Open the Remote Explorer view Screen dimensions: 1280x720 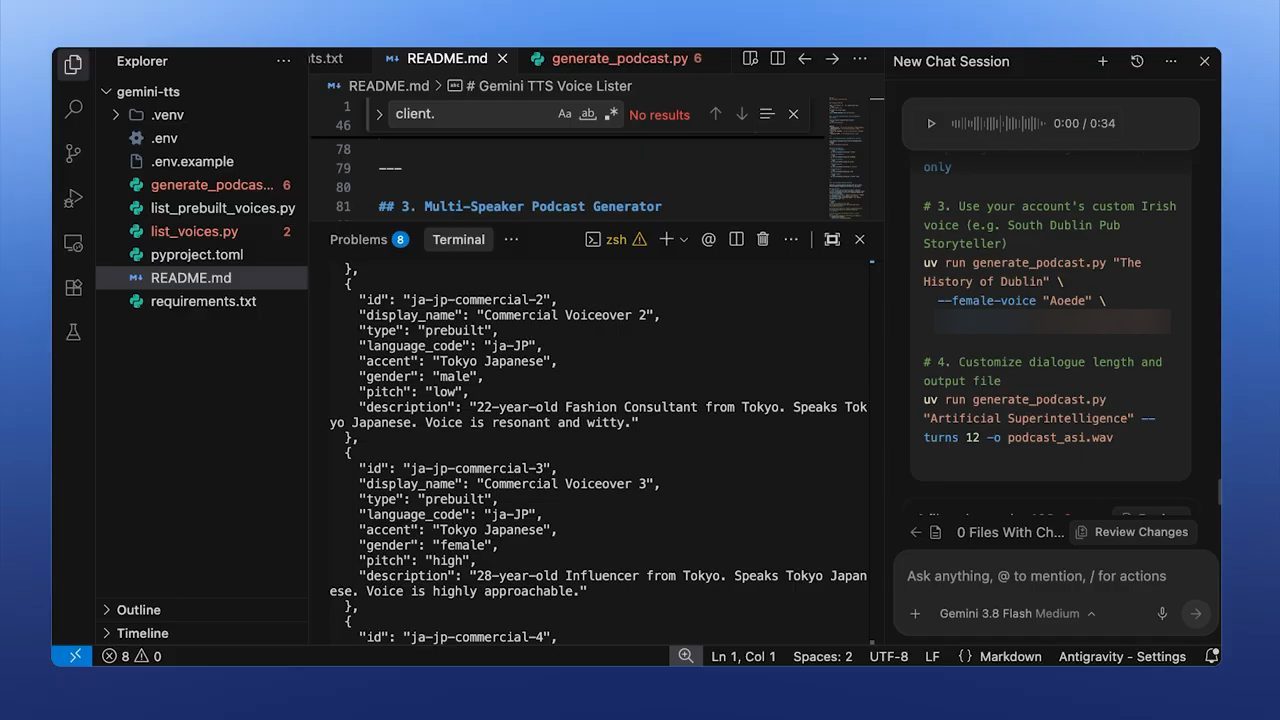[x=73, y=243]
